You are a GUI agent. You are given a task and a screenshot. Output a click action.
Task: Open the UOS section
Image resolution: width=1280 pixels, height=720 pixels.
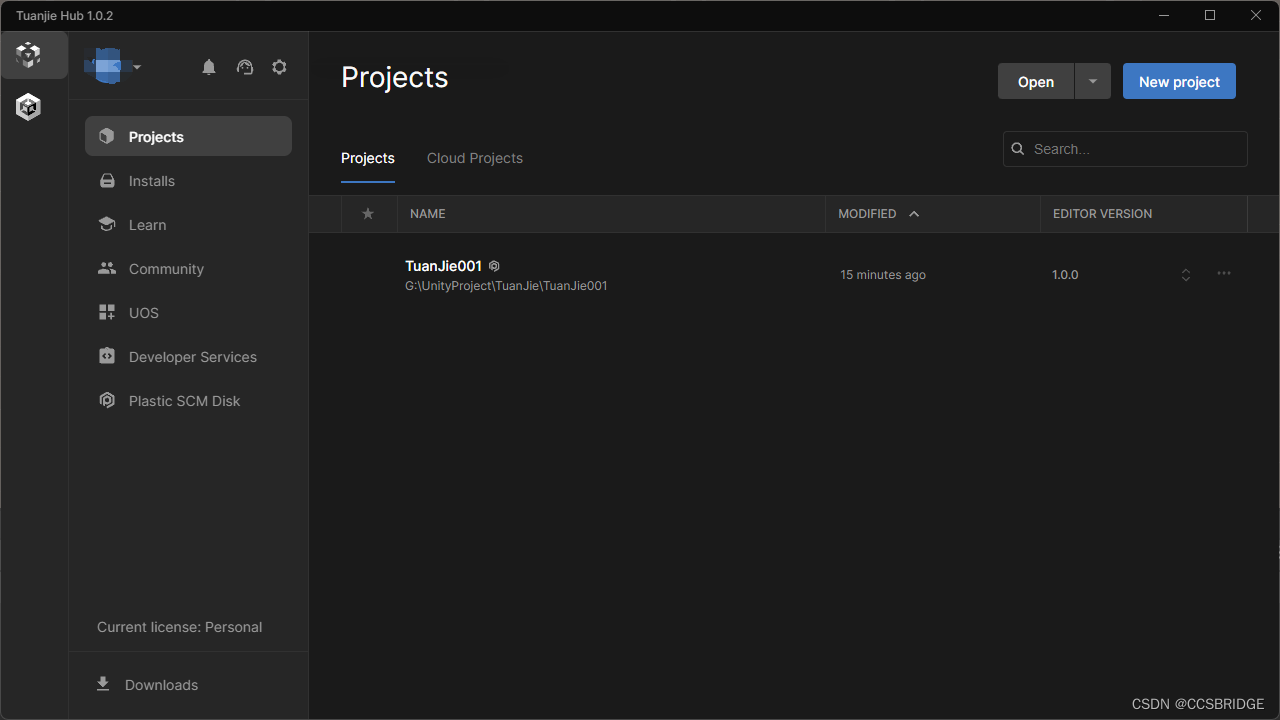click(188, 313)
